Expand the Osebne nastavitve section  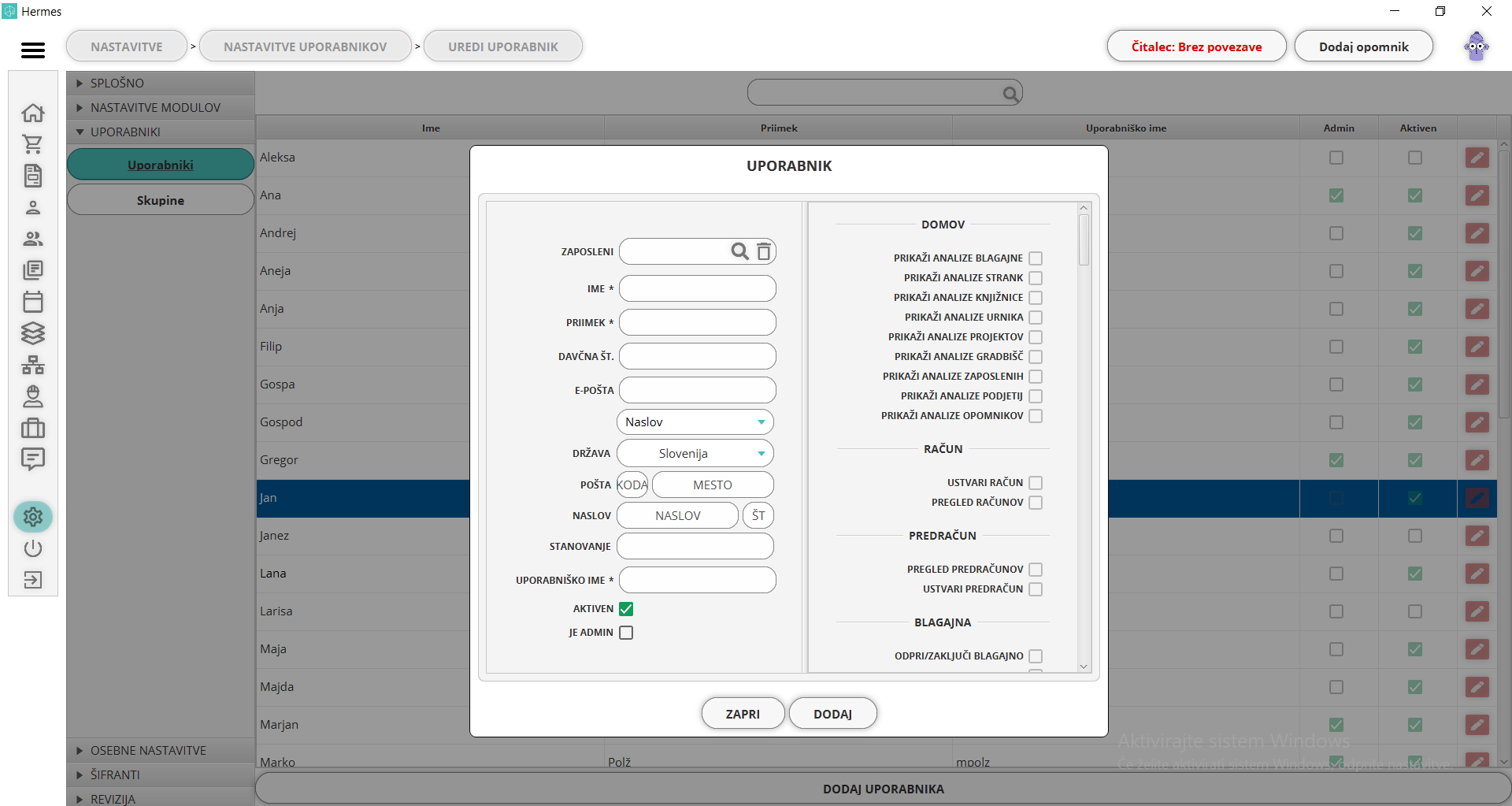(161, 750)
